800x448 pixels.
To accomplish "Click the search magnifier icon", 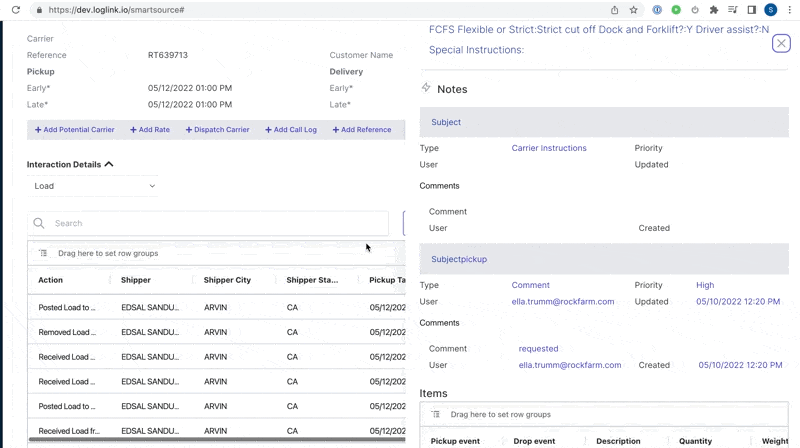I will (x=39, y=224).
